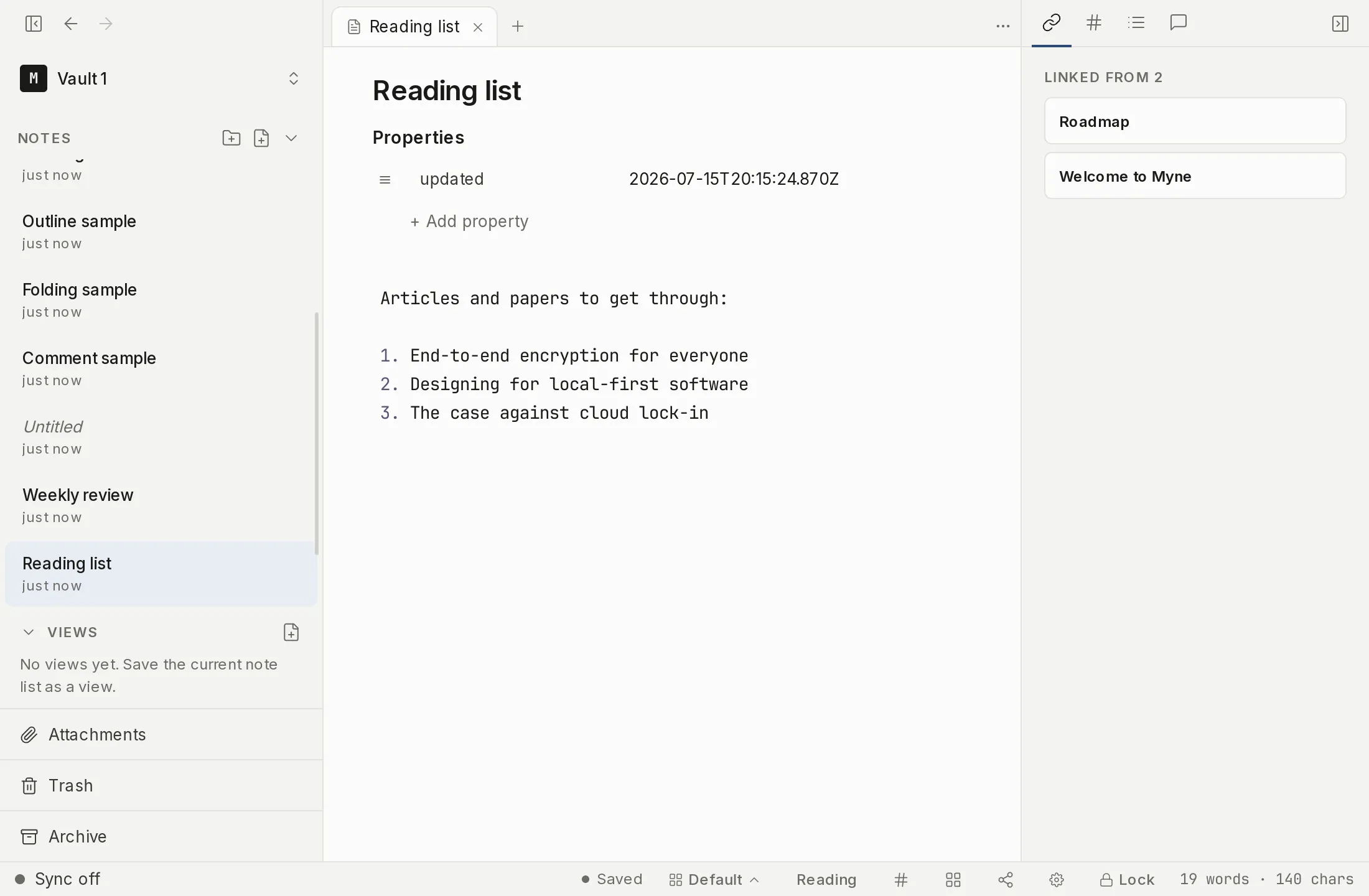This screenshot has width=1369, height=896.
Task: Collapse the Views section
Action: (29, 632)
